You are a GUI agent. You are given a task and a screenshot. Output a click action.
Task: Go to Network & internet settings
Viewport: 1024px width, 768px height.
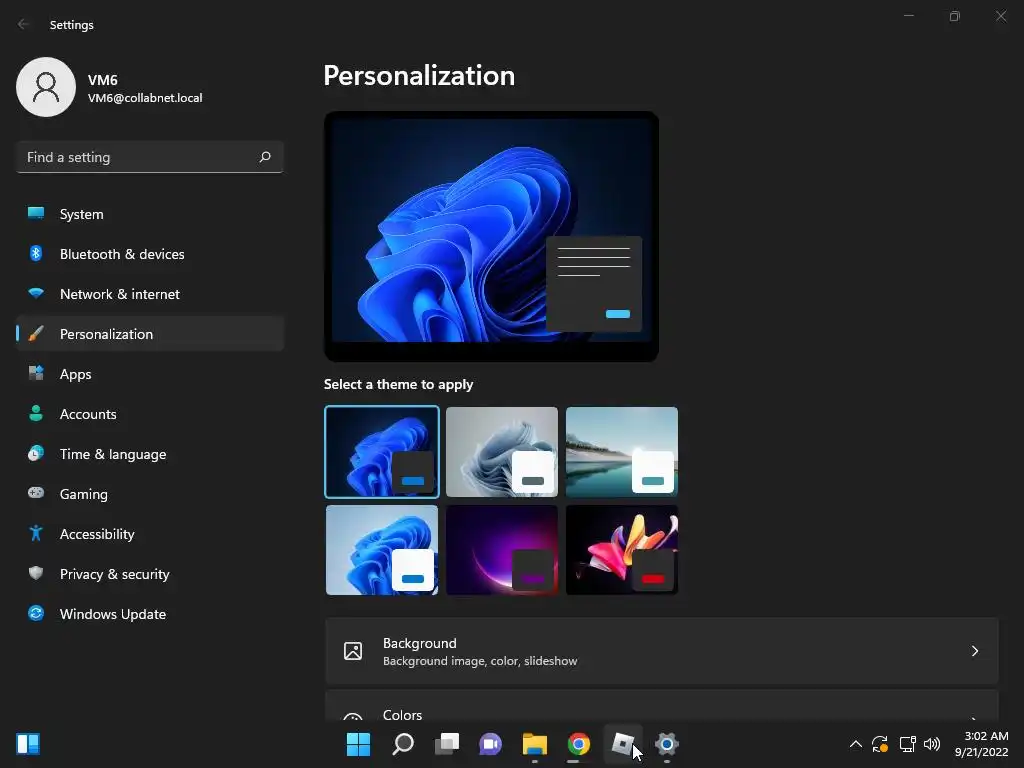(x=150, y=294)
